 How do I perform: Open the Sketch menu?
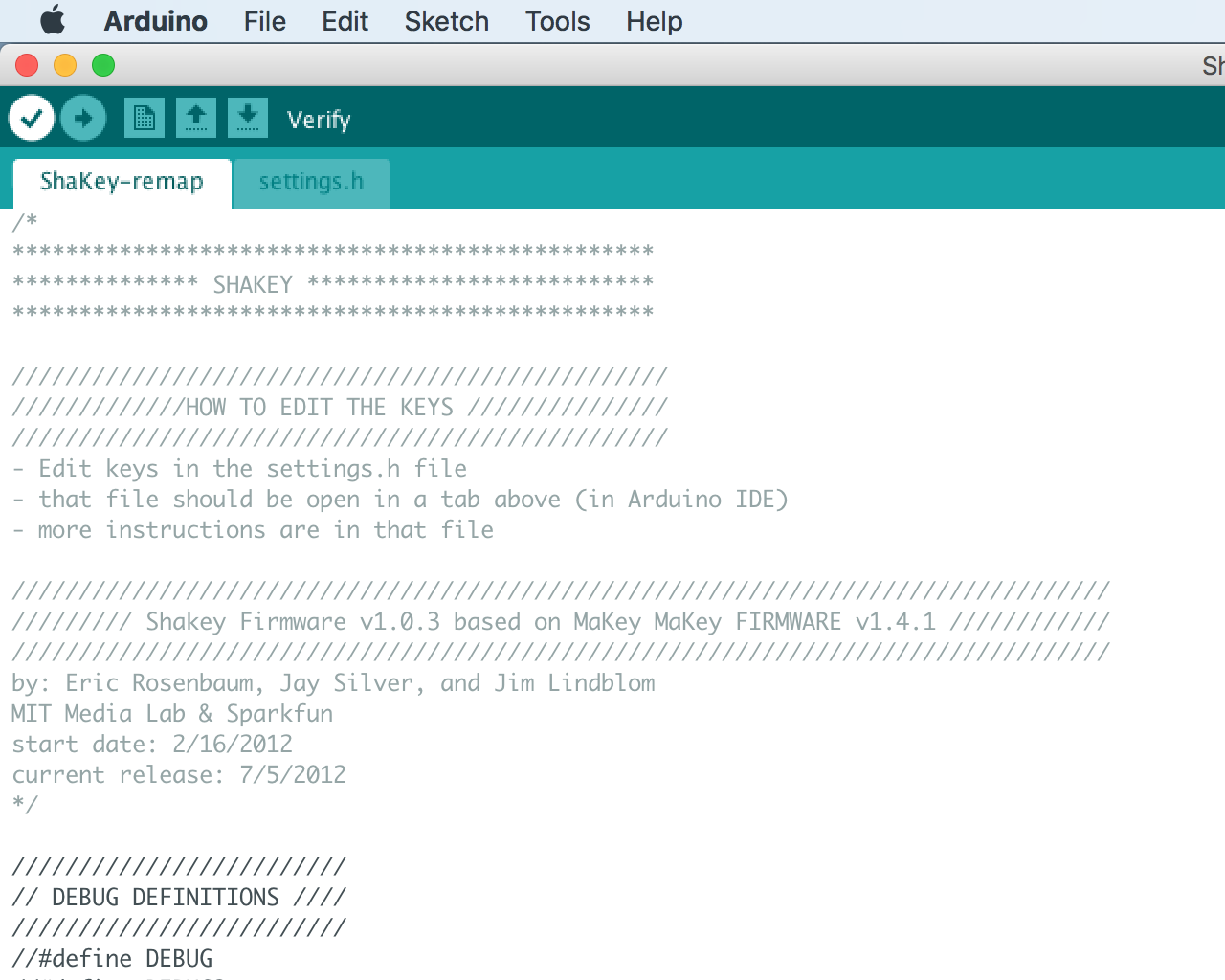coord(446,21)
